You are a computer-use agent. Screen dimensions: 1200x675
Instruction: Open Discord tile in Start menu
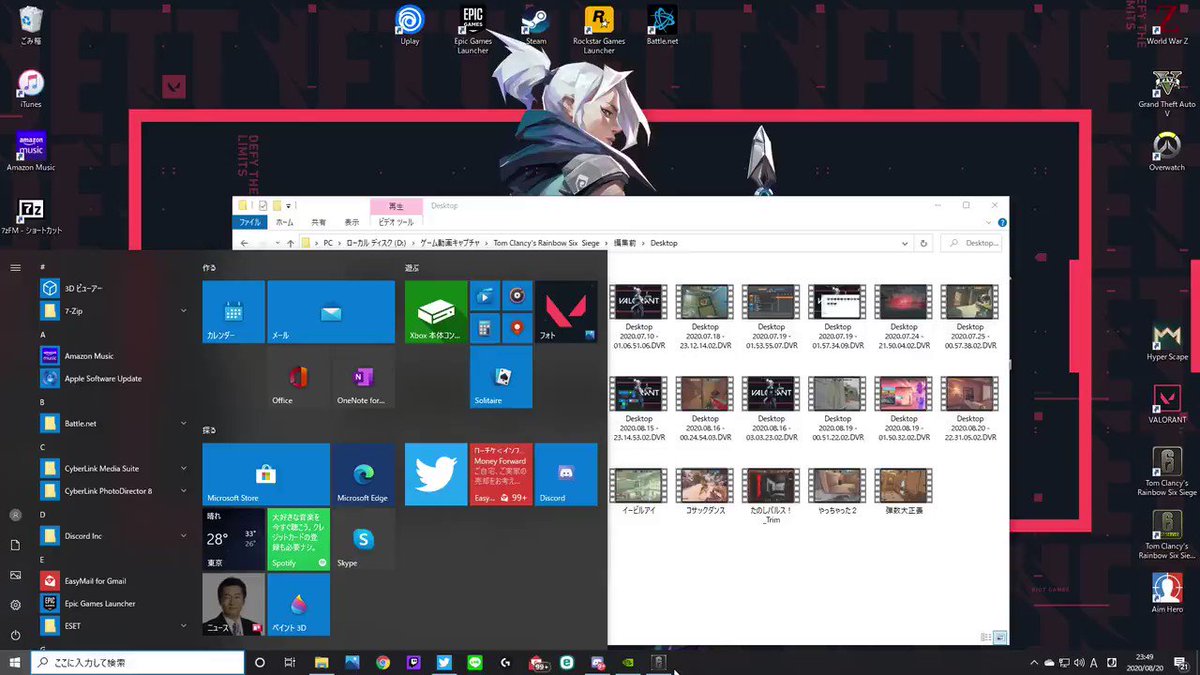point(566,474)
